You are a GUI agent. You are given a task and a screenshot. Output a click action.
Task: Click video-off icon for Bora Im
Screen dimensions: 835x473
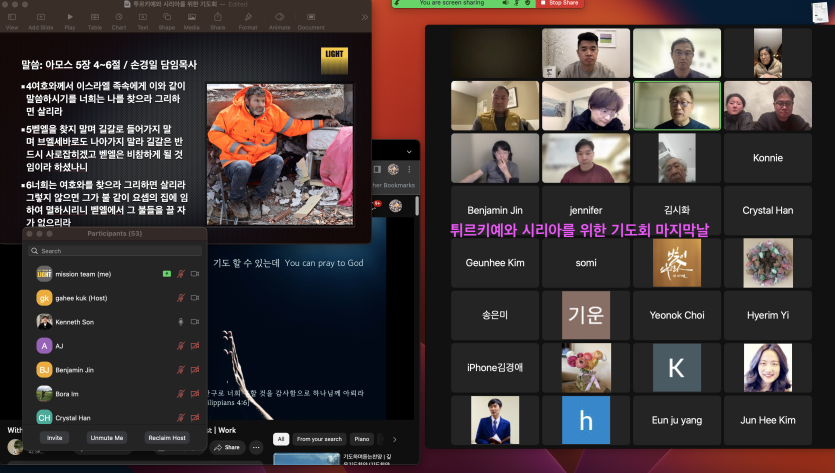tap(195, 394)
